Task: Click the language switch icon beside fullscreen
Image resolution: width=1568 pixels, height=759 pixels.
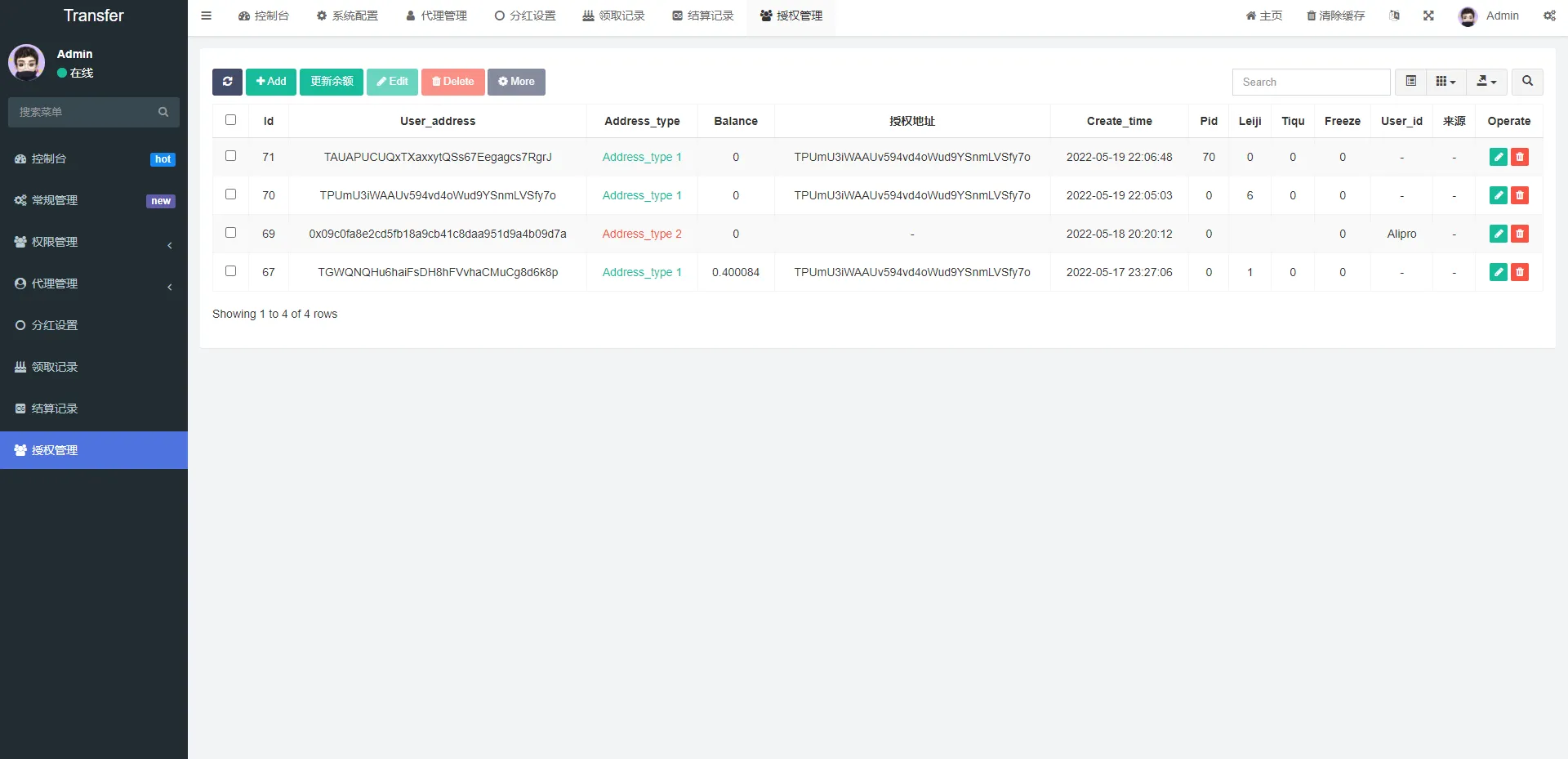Action: 1394,16
